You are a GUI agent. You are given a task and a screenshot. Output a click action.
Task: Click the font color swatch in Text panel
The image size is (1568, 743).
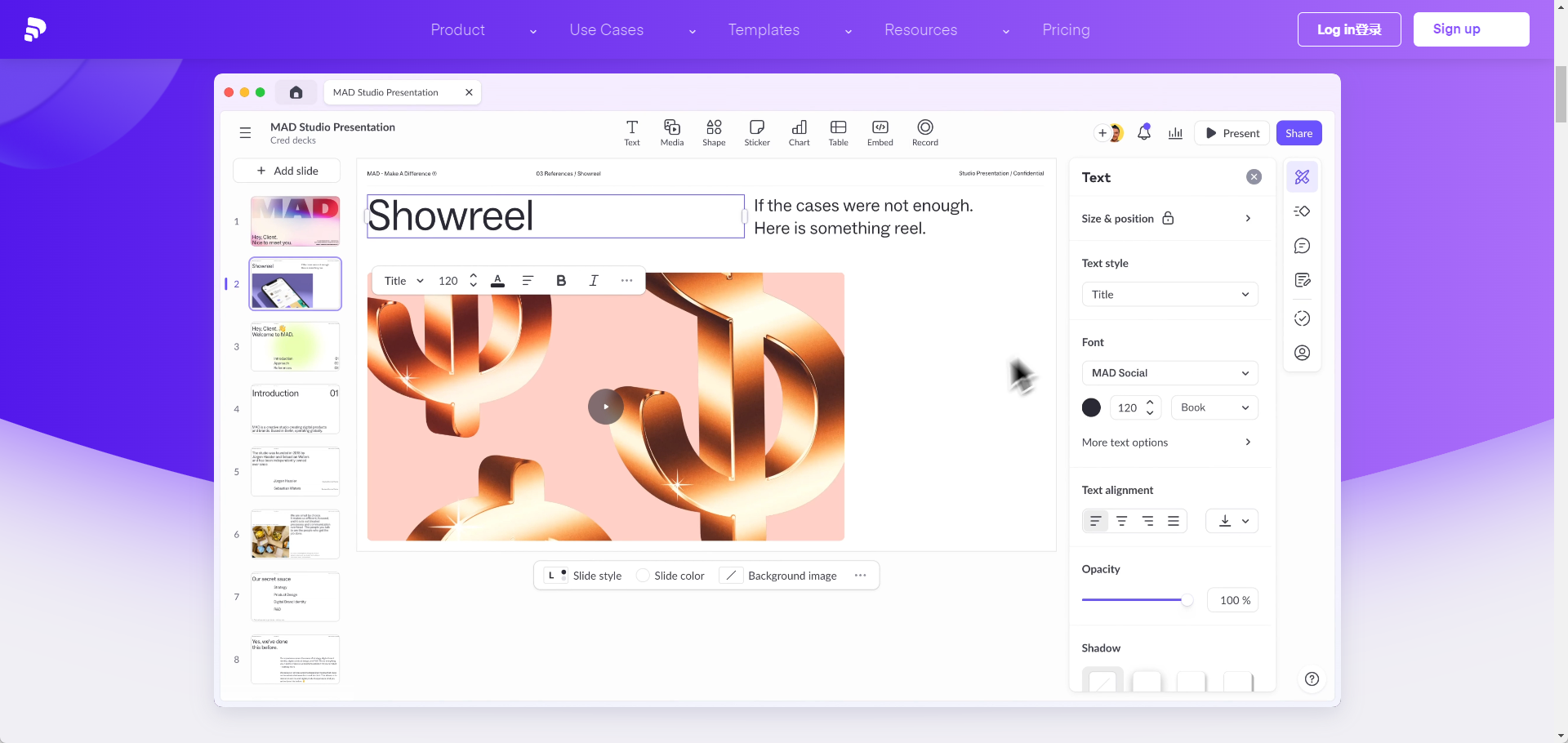[x=1091, y=407]
